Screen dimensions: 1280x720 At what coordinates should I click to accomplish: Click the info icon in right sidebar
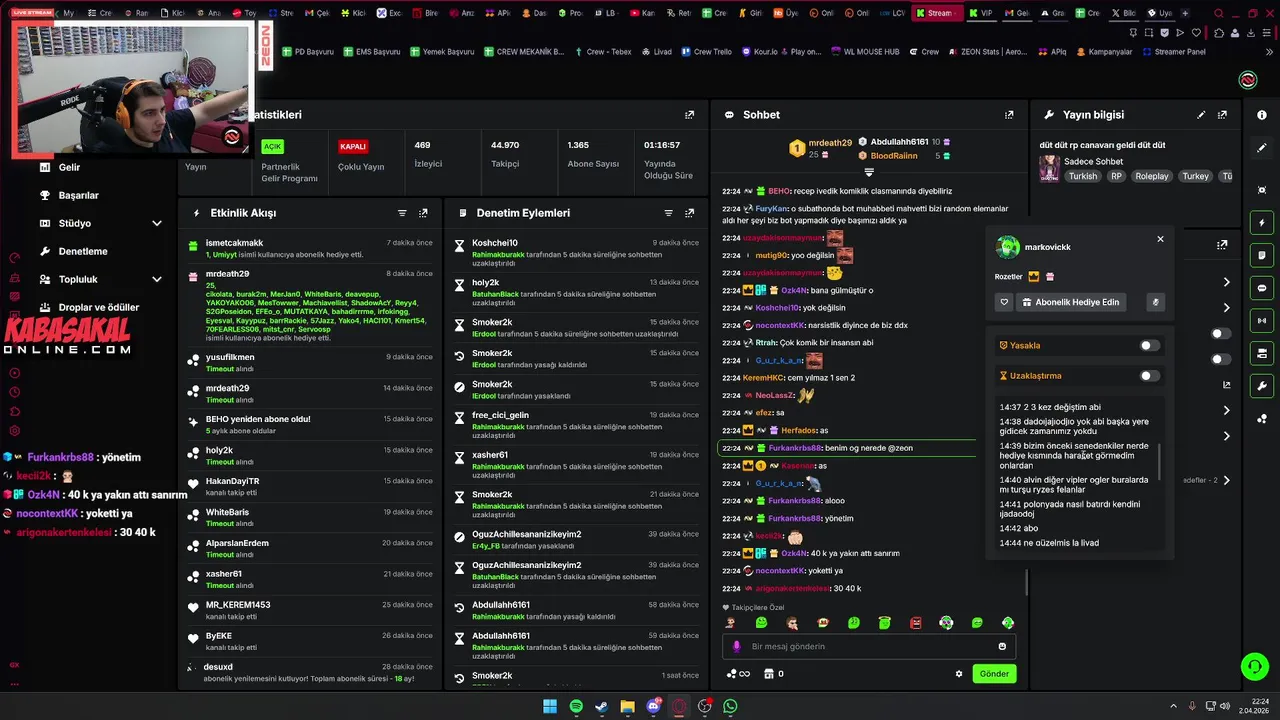[x=1262, y=115]
